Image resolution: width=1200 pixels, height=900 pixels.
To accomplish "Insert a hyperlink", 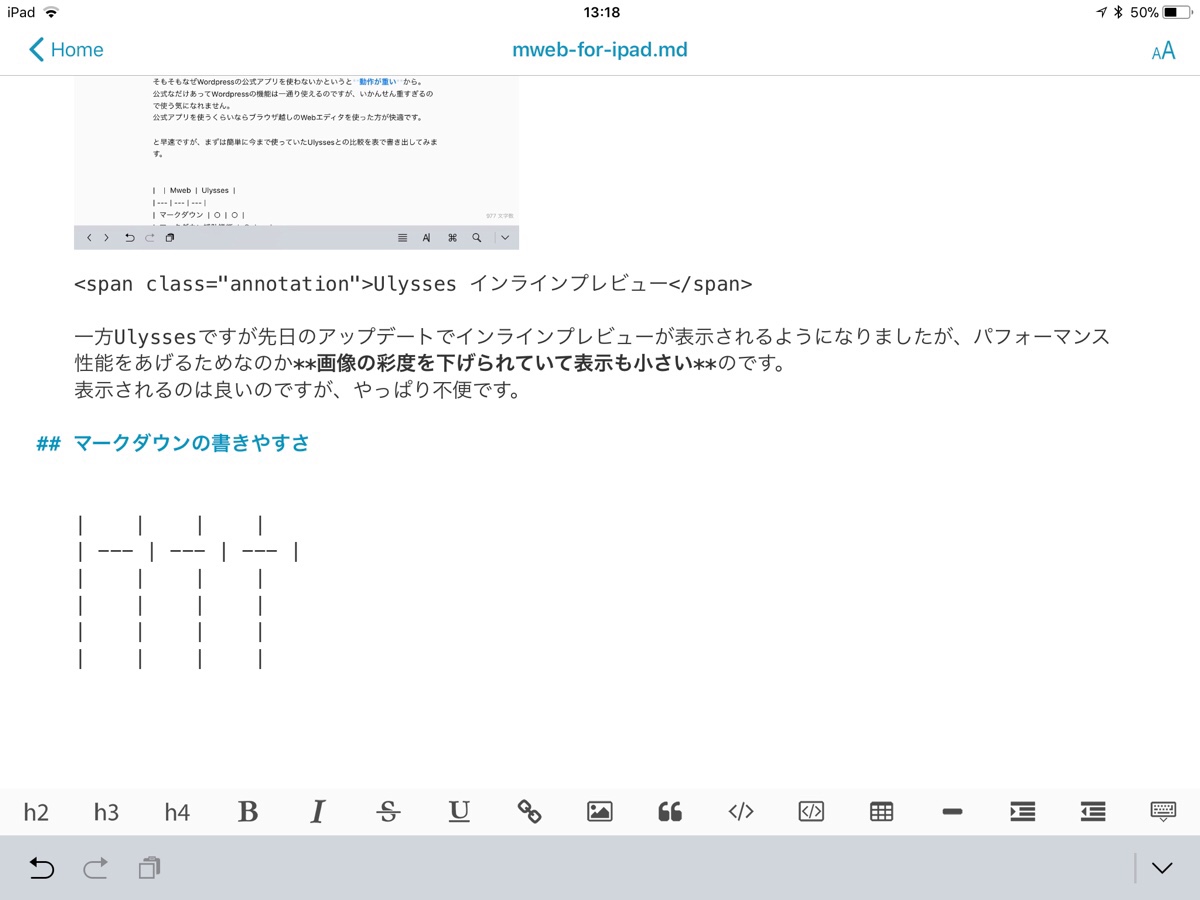I will pos(529,812).
